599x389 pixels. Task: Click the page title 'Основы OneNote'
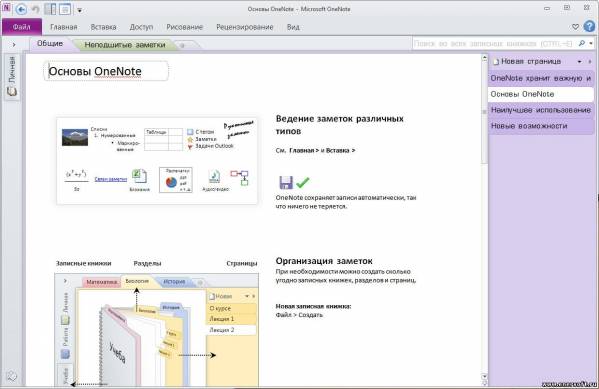pos(95,71)
